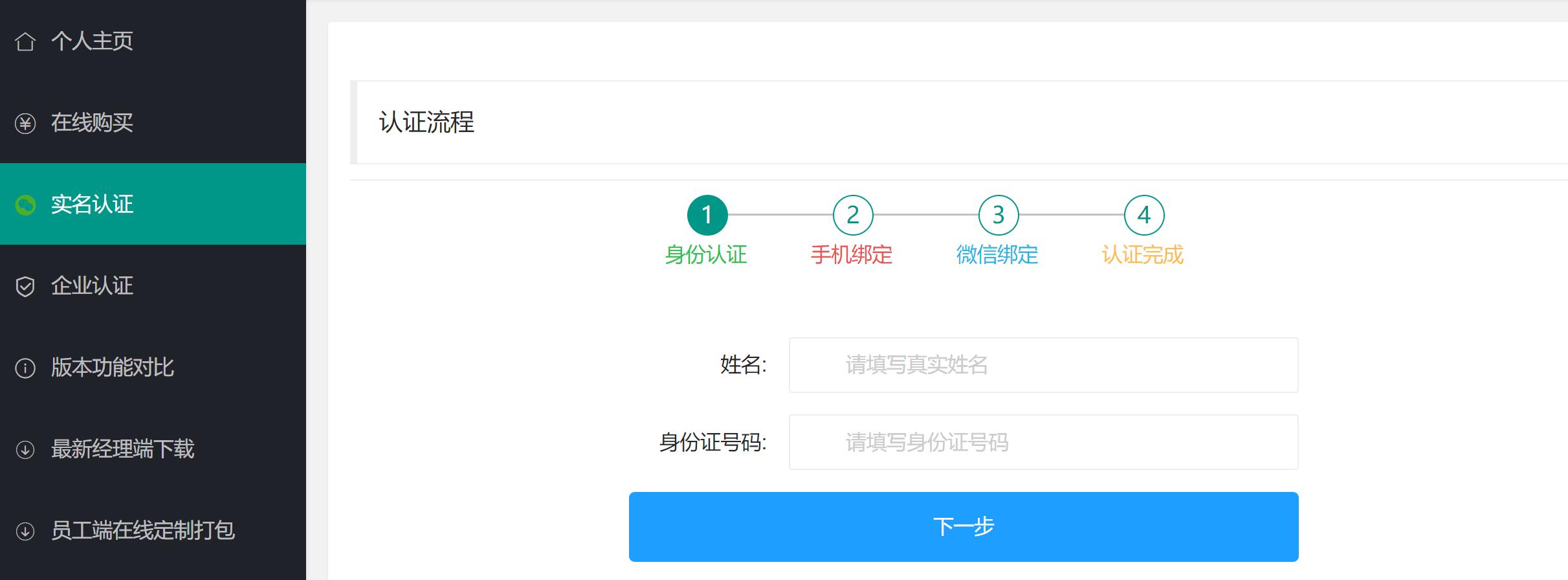1568x580 pixels.
Task: Open the 员工端在线定制打包 menu label
Action: pos(143,531)
